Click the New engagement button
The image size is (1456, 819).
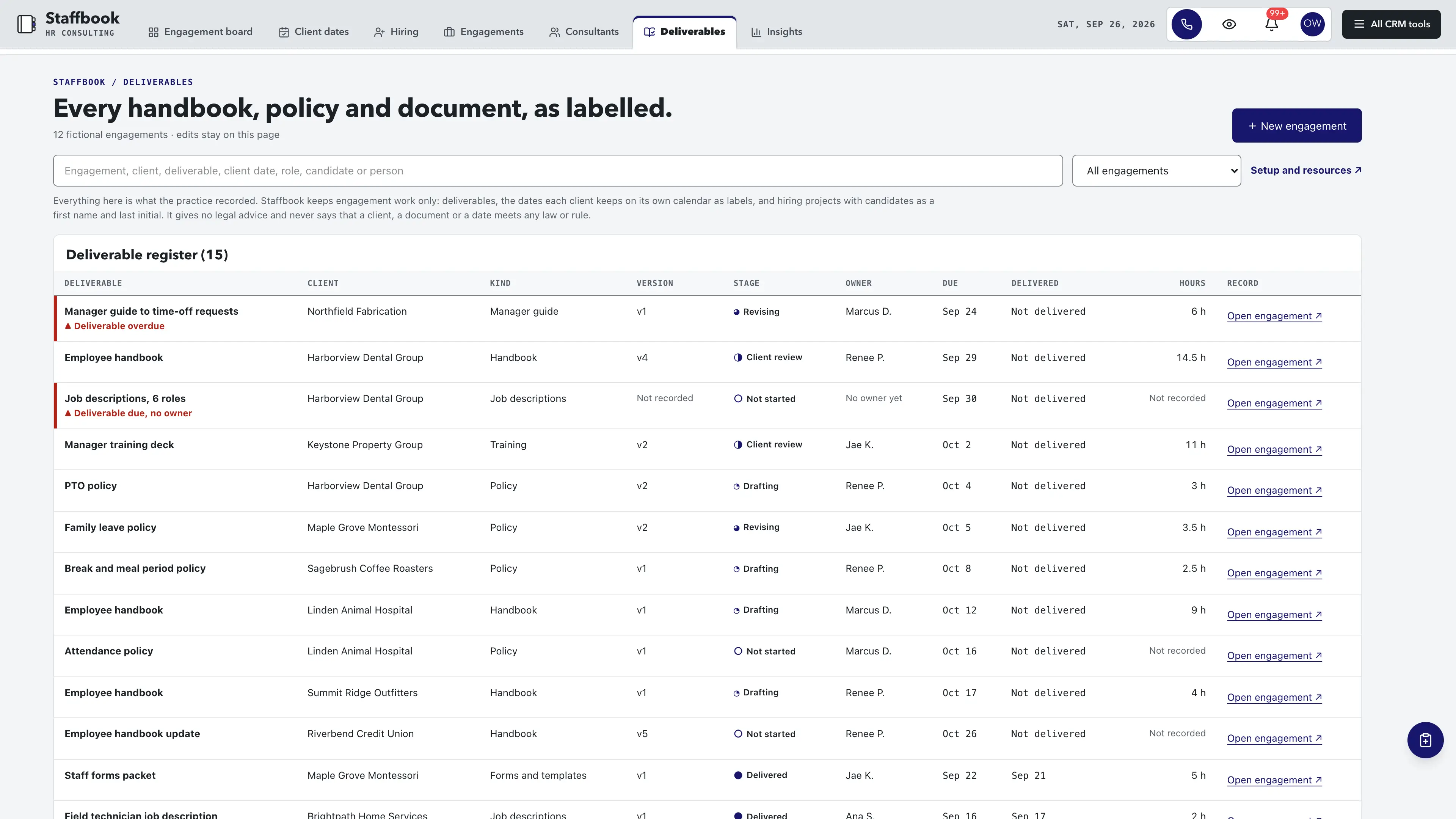pos(1297,126)
